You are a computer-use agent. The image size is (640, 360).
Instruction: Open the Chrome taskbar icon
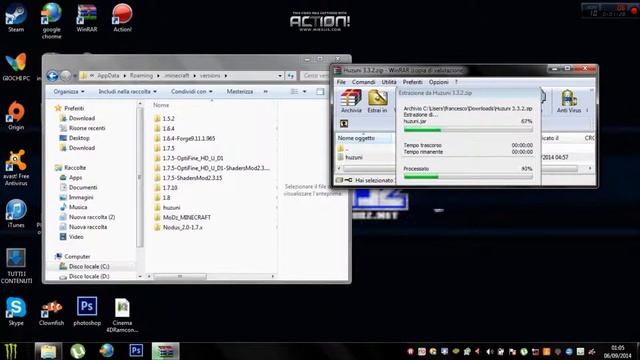(107, 351)
